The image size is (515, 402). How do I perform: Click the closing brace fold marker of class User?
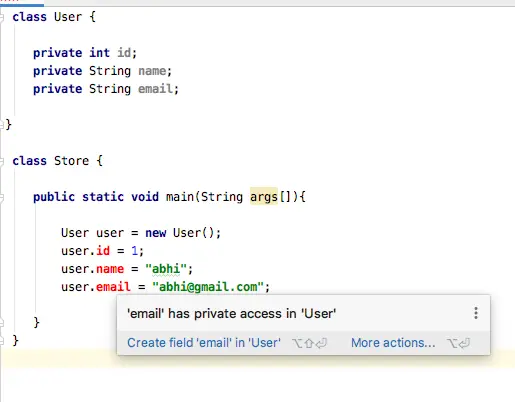(x=2, y=125)
